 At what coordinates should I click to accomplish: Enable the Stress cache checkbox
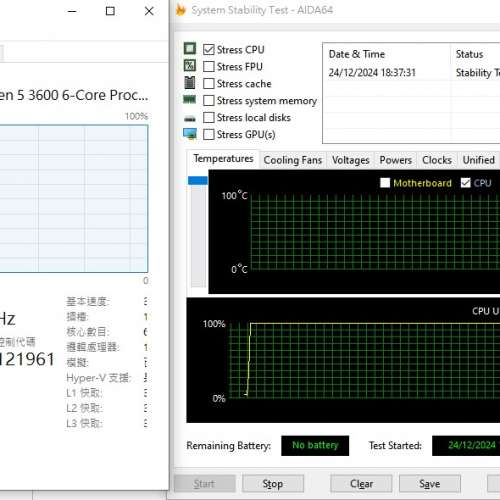tap(209, 84)
